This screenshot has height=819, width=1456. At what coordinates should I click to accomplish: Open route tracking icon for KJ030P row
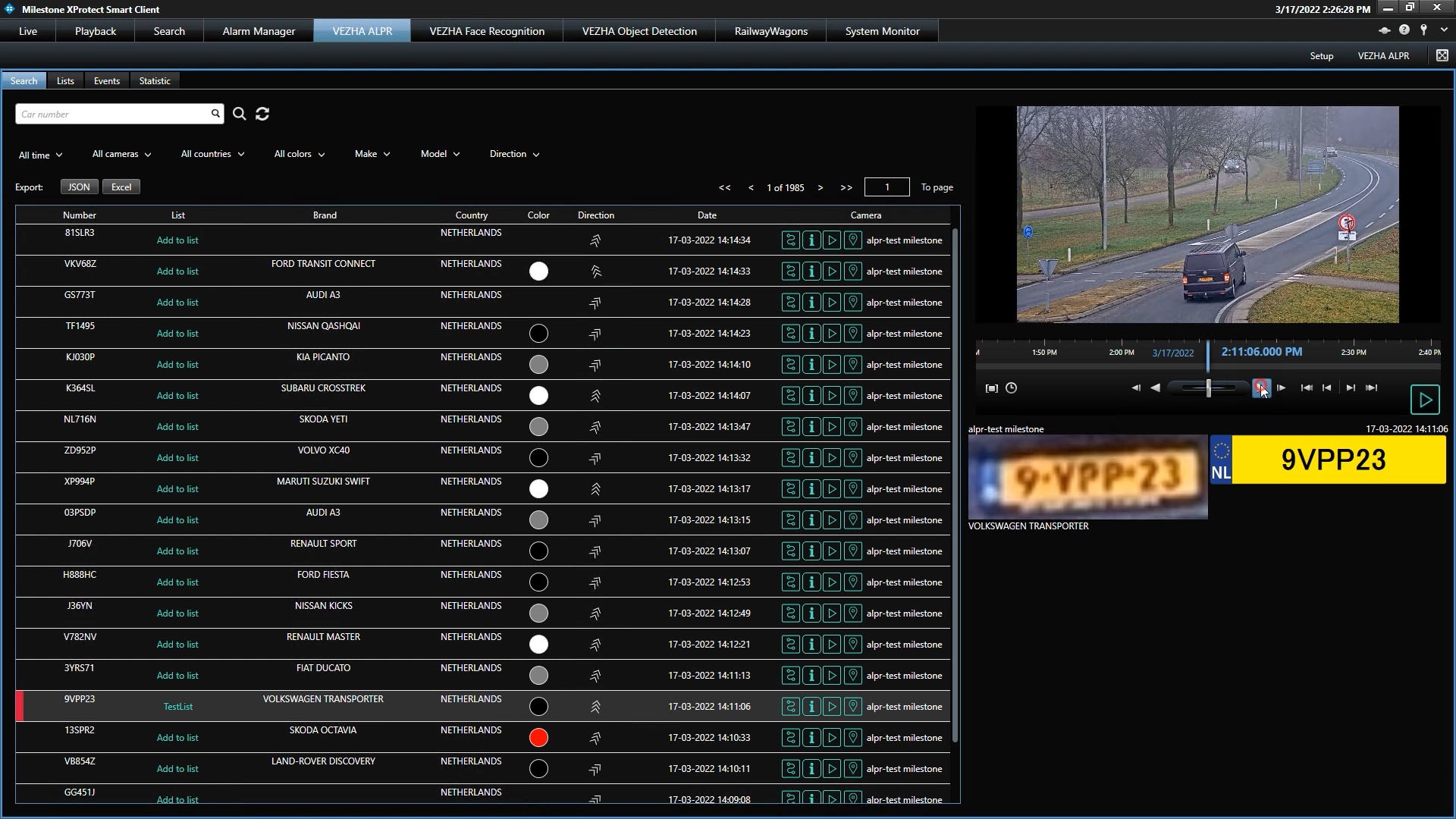point(790,365)
